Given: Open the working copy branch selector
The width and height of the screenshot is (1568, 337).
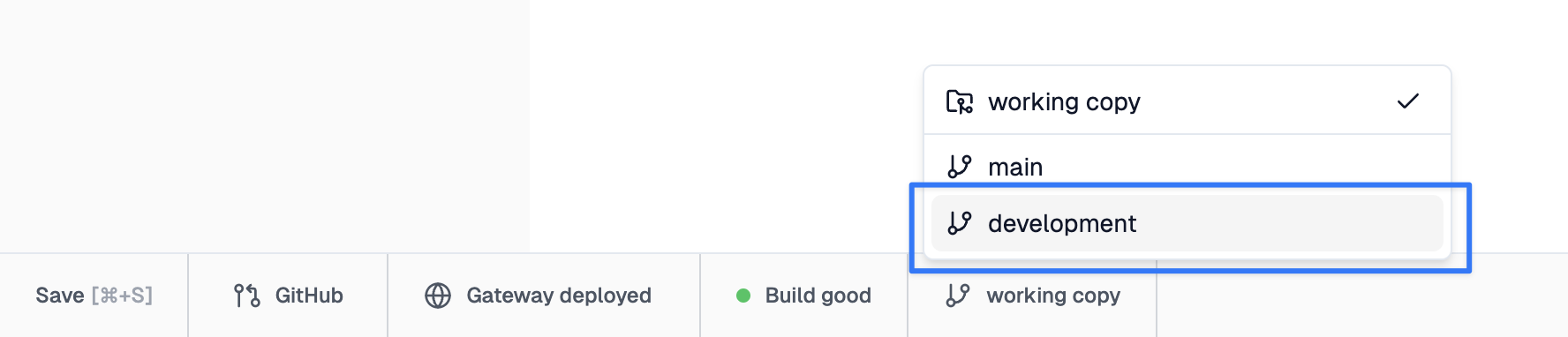Looking at the screenshot, I should 1032,296.
